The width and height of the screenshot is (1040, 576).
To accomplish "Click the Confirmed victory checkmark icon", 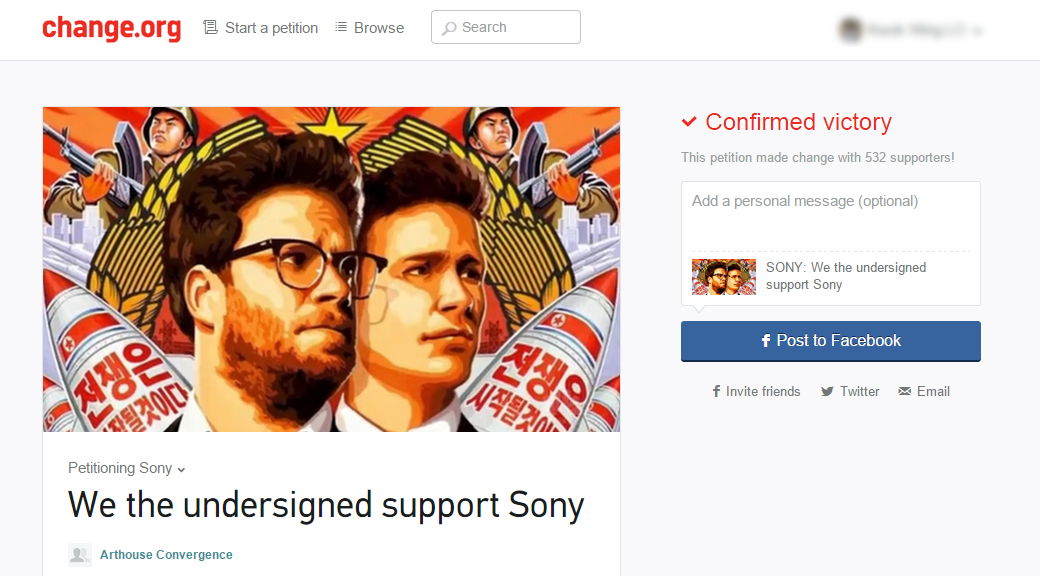I will point(689,122).
